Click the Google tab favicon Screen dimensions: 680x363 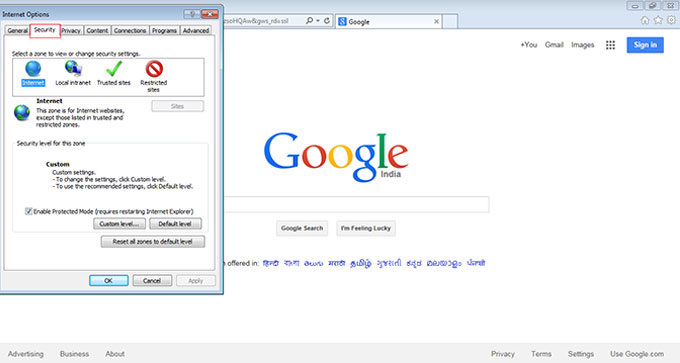(x=342, y=22)
